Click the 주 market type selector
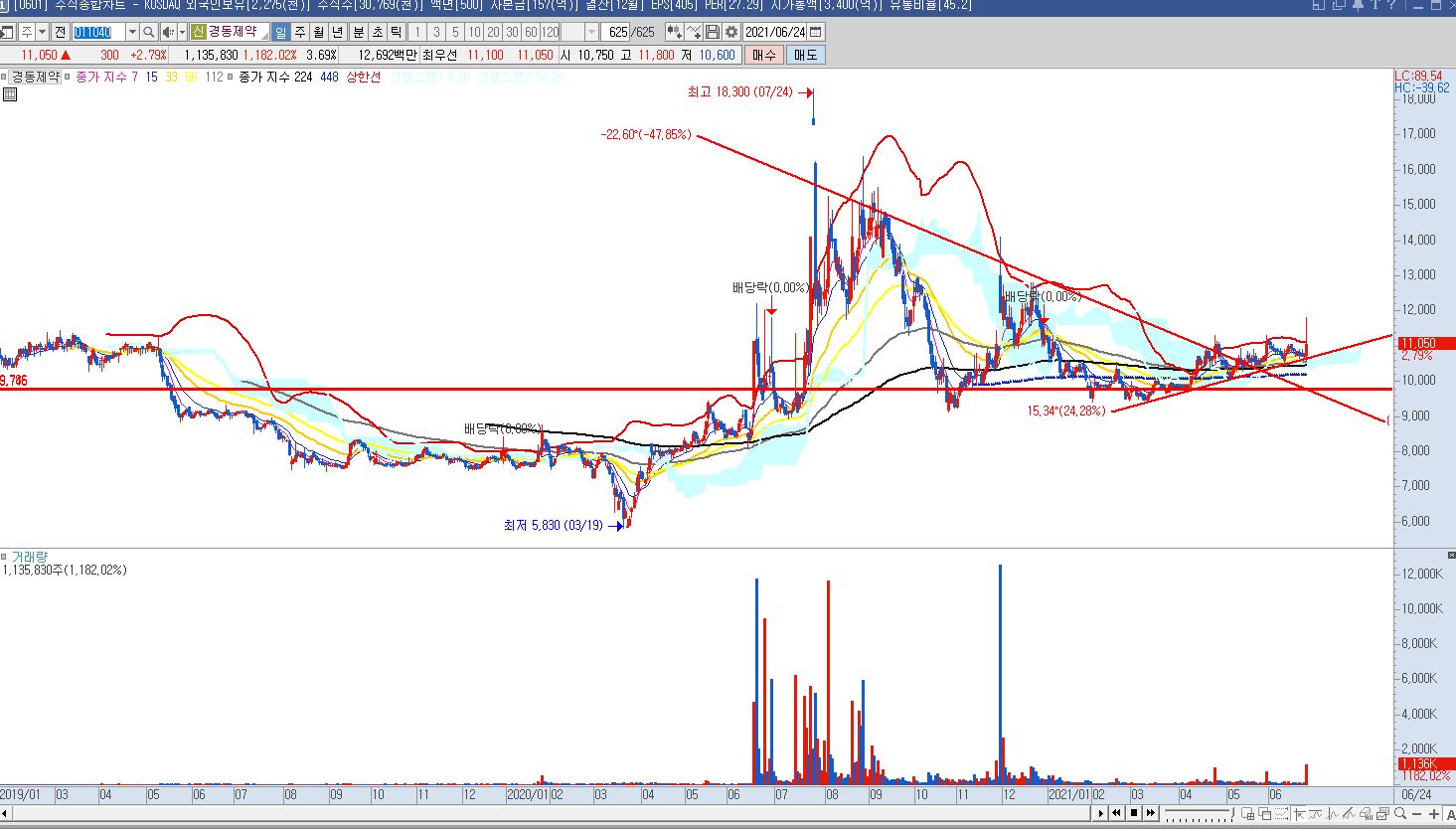This screenshot has width=1456, height=829. (x=27, y=32)
